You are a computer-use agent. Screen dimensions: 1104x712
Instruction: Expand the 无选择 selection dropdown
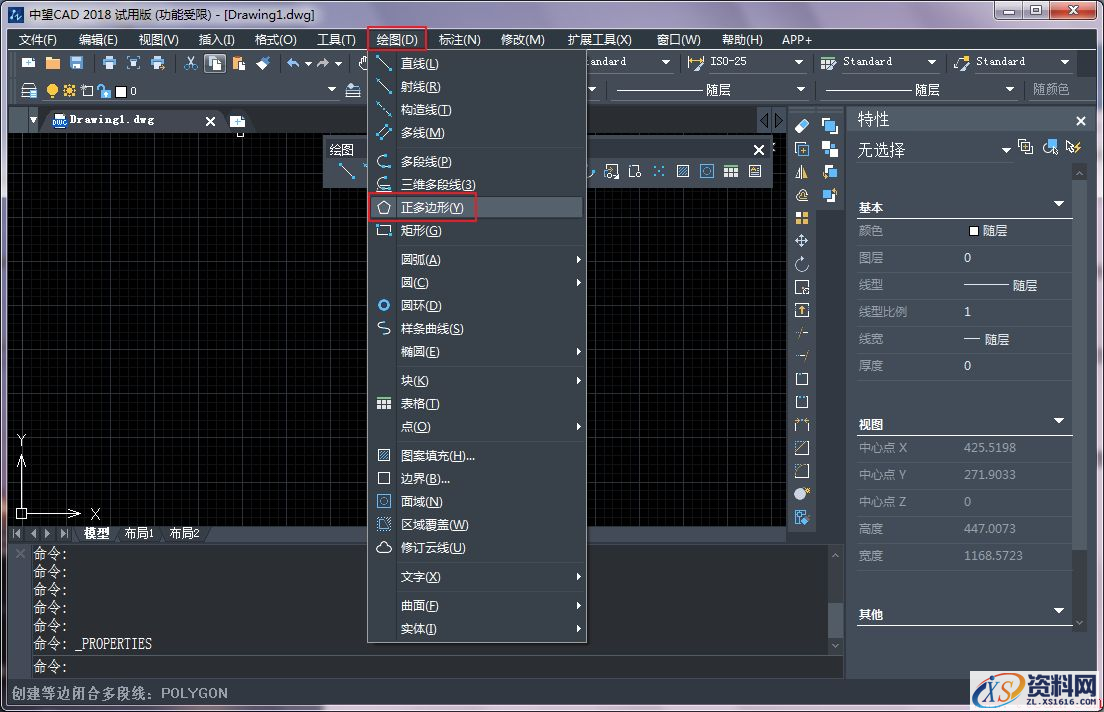coord(1006,150)
